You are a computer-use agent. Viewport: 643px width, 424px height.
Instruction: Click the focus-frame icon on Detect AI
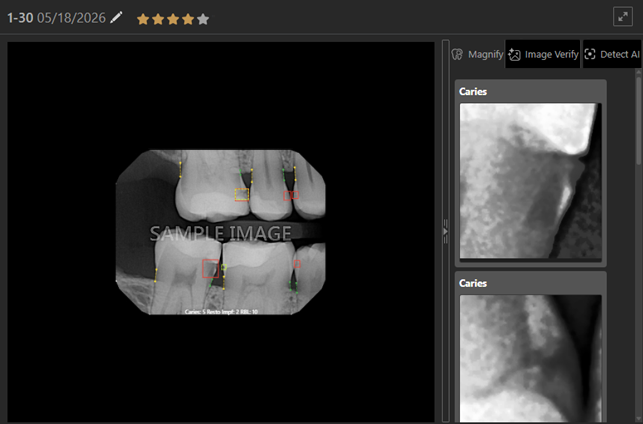[590, 54]
